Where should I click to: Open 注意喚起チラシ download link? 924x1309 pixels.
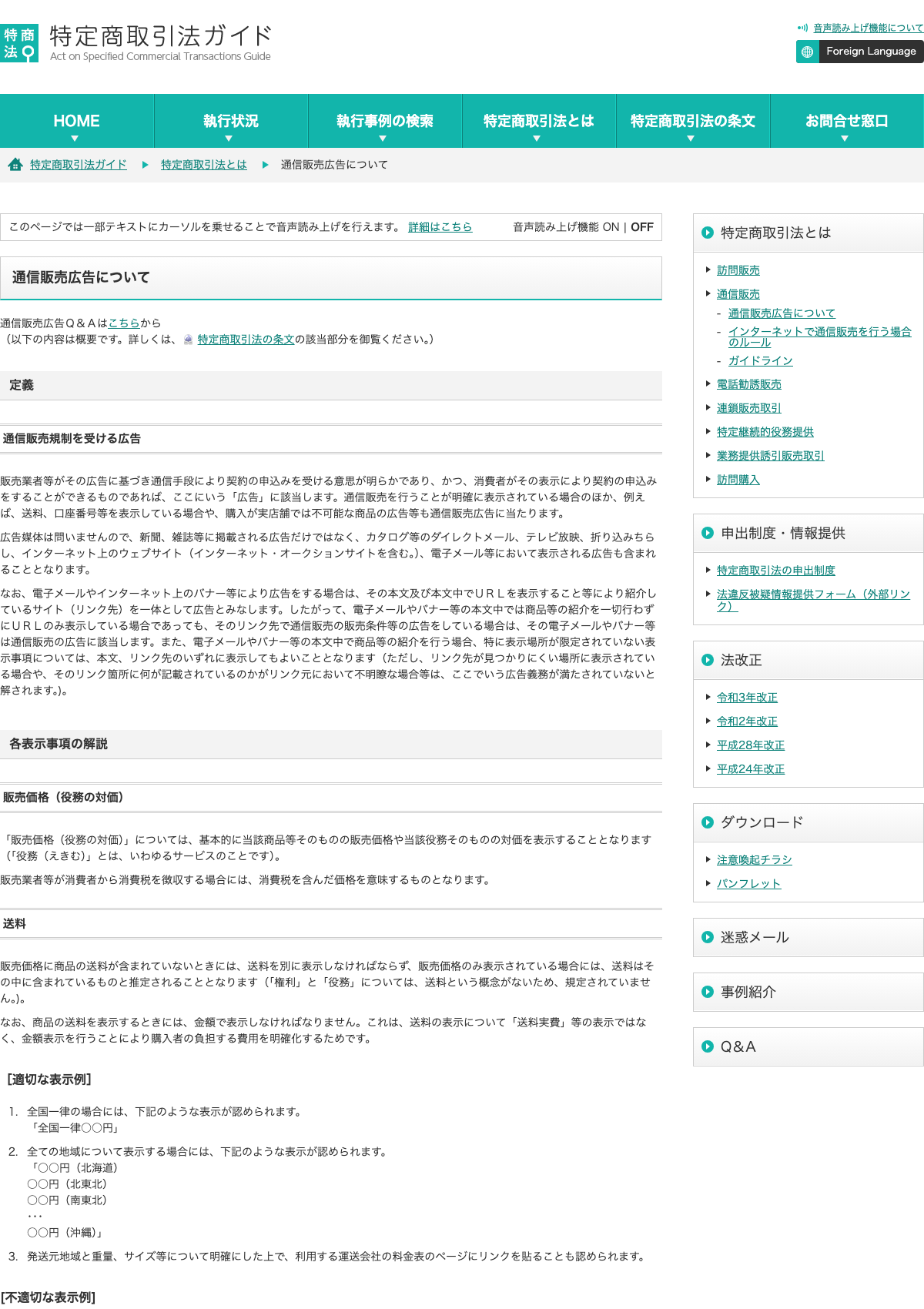coord(755,860)
